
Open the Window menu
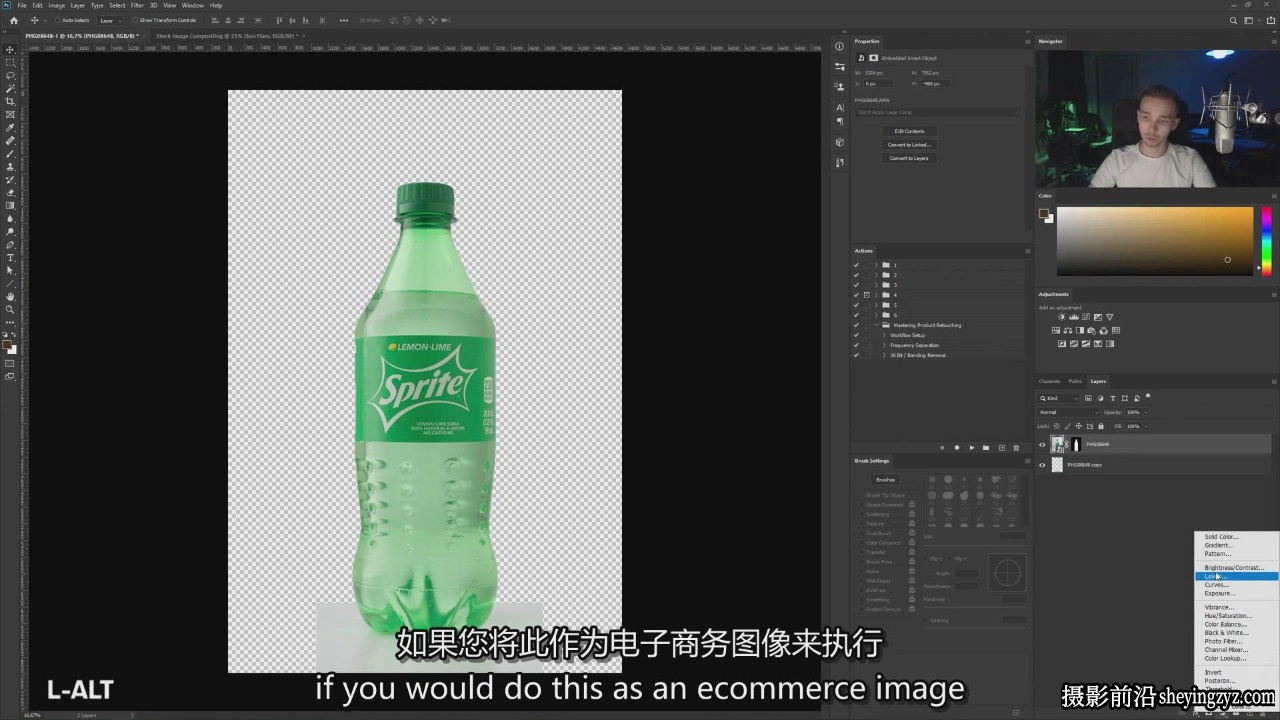click(192, 5)
